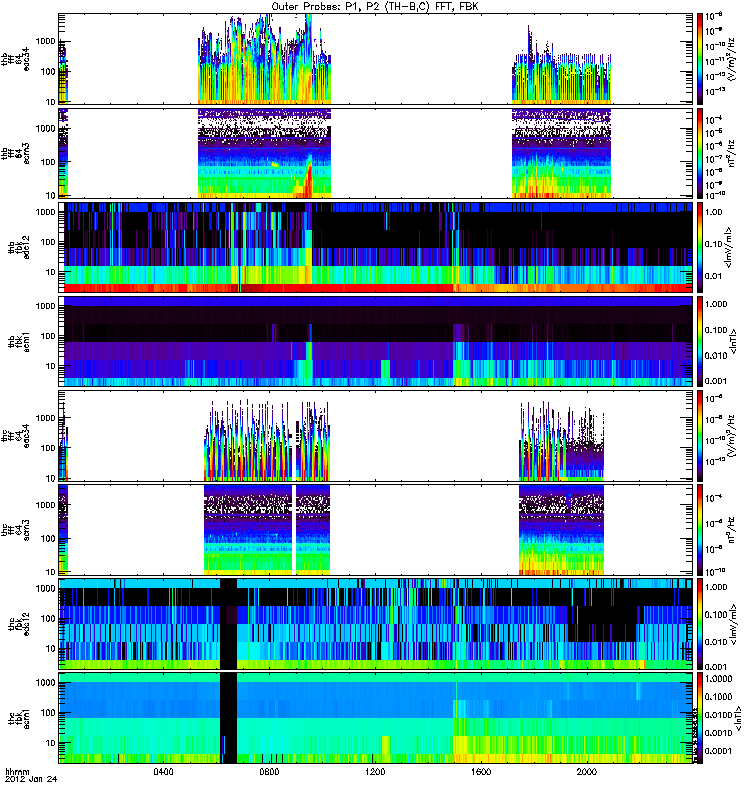Click the thc fbk edc12 color scale bar

pos(700,622)
